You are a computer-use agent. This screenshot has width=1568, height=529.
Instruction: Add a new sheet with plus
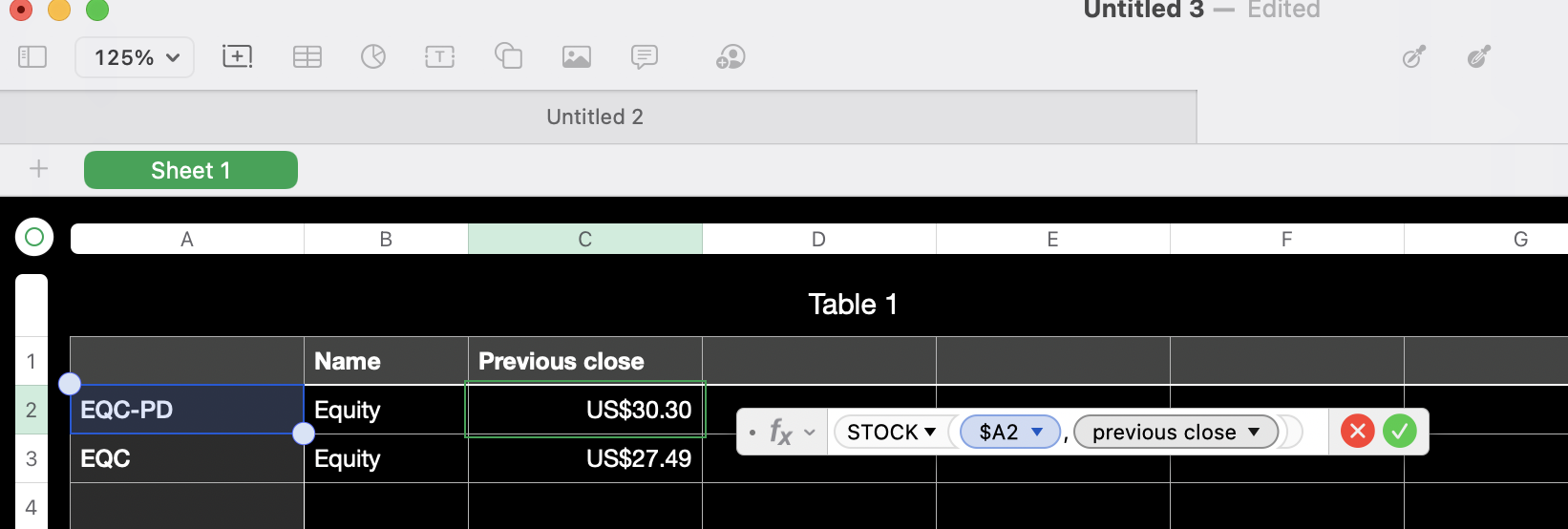[x=38, y=170]
